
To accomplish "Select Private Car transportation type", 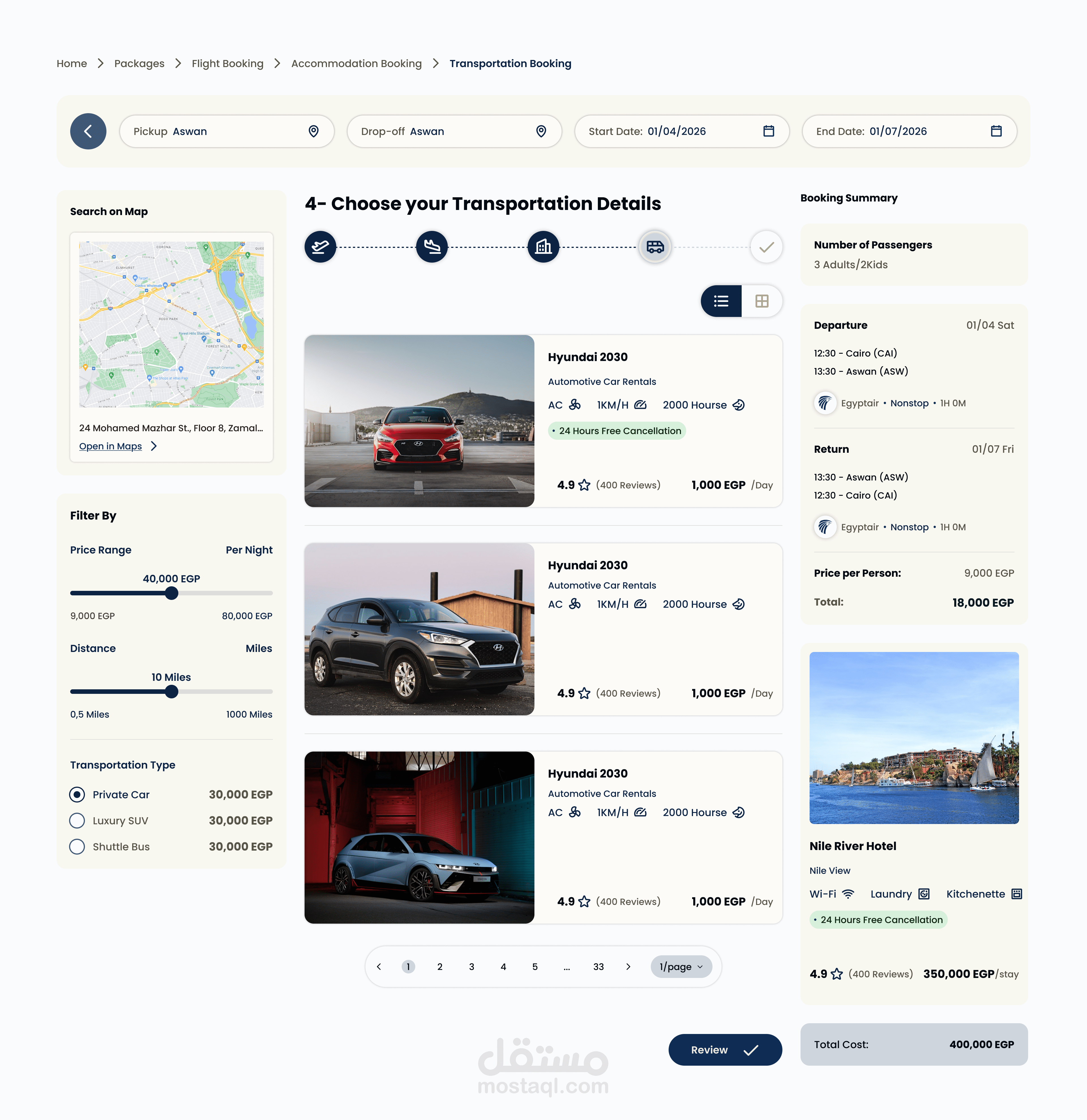I will pos(77,794).
